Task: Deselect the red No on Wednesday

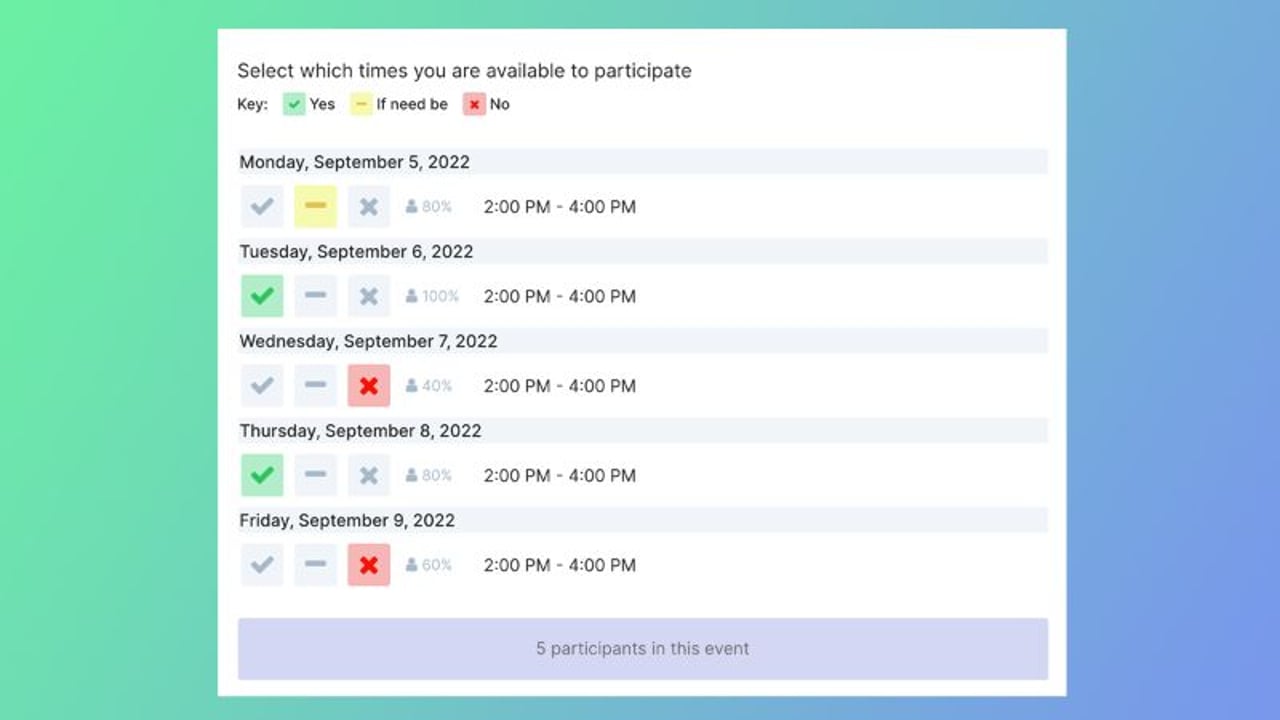Action: pos(369,386)
